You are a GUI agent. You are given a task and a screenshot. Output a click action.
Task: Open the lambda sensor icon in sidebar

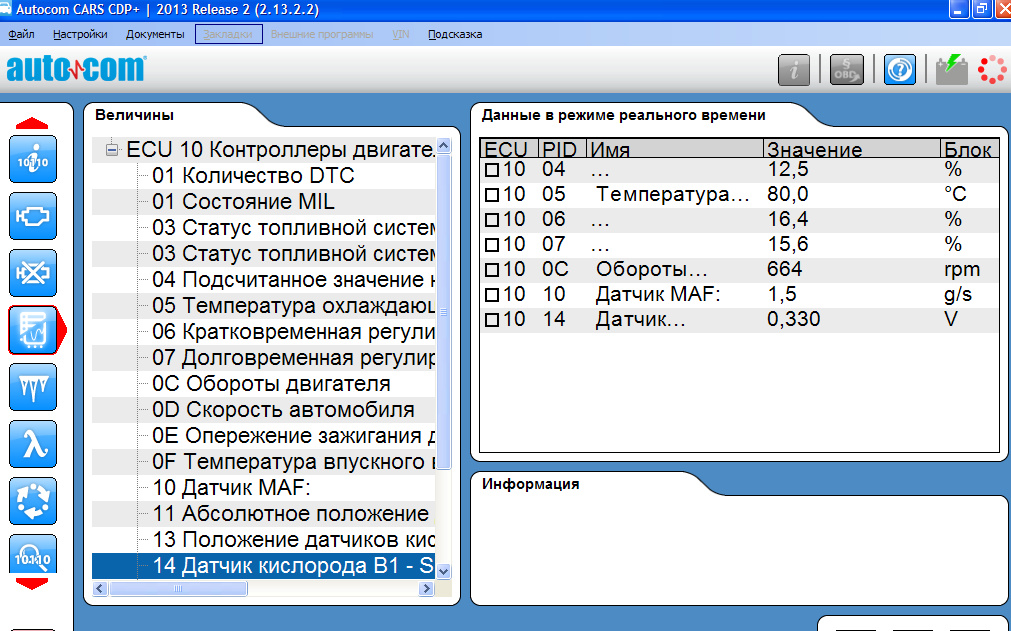click(33, 444)
